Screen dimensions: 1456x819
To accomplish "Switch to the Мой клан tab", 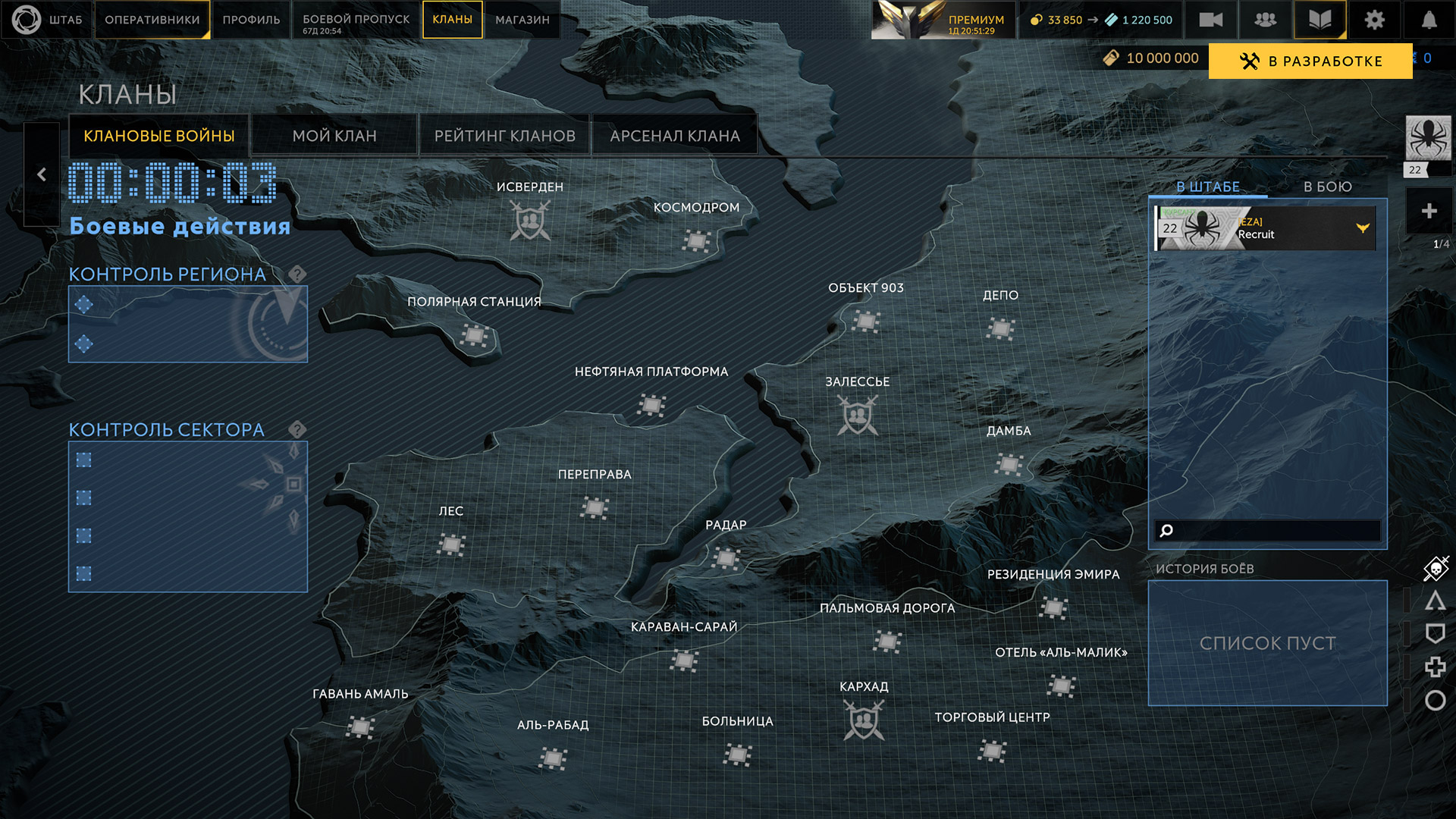I will click(x=334, y=136).
